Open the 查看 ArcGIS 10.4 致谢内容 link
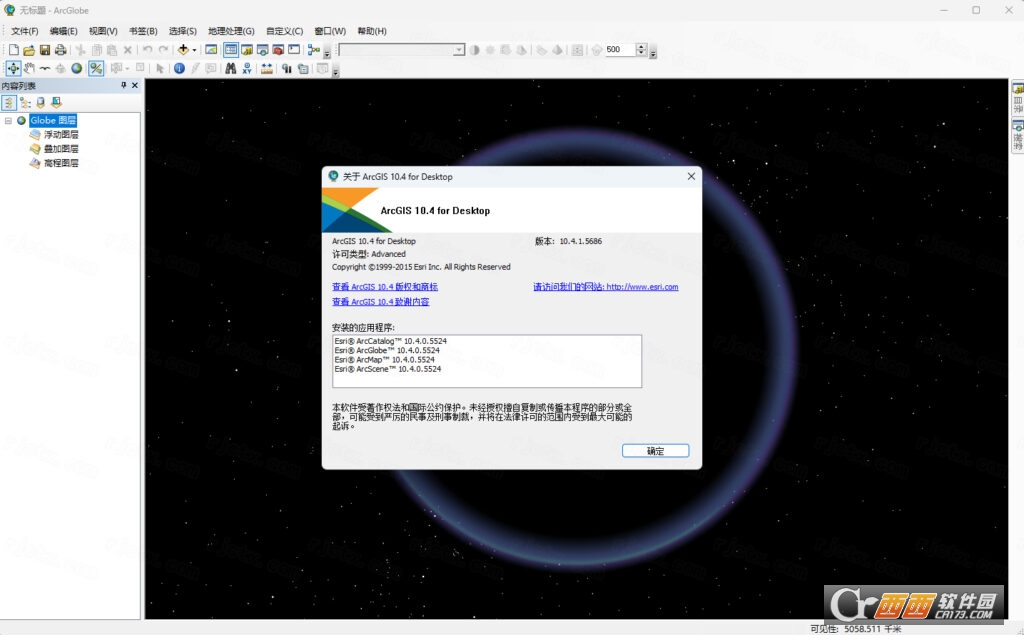This screenshot has width=1024, height=635. coord(380,302)
